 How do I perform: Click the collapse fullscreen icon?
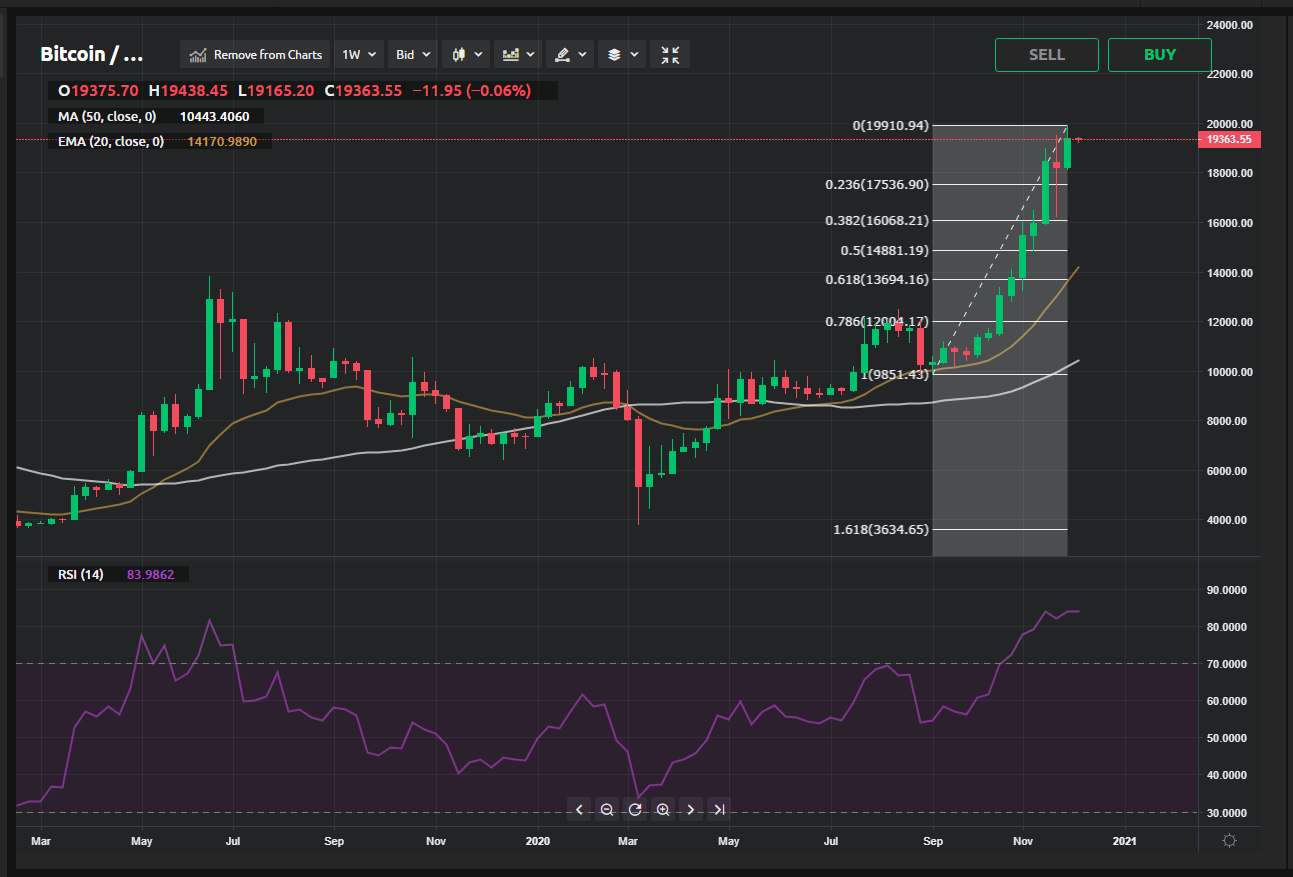click(670, 54)
